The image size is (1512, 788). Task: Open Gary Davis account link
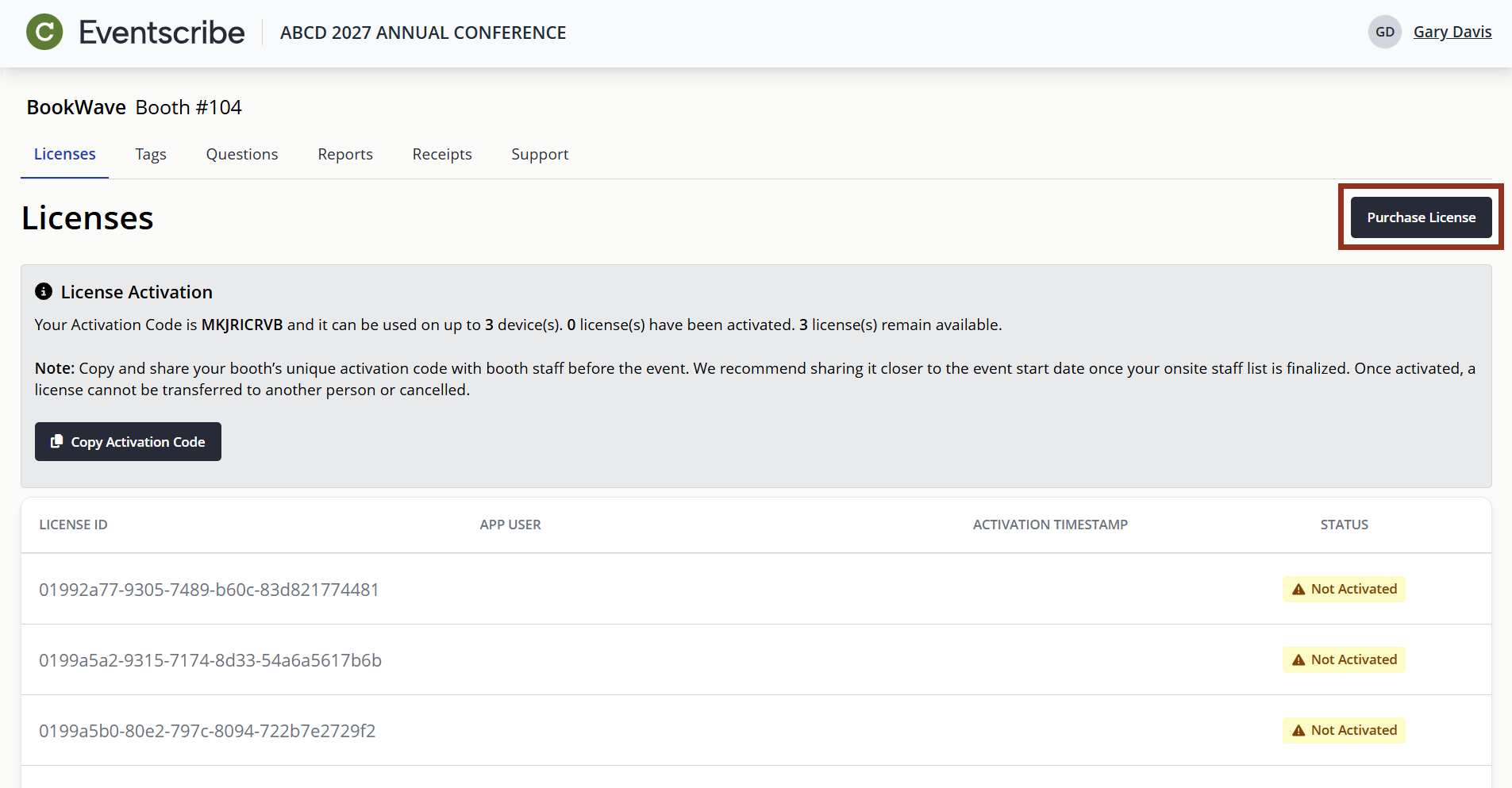(1453, 32)
